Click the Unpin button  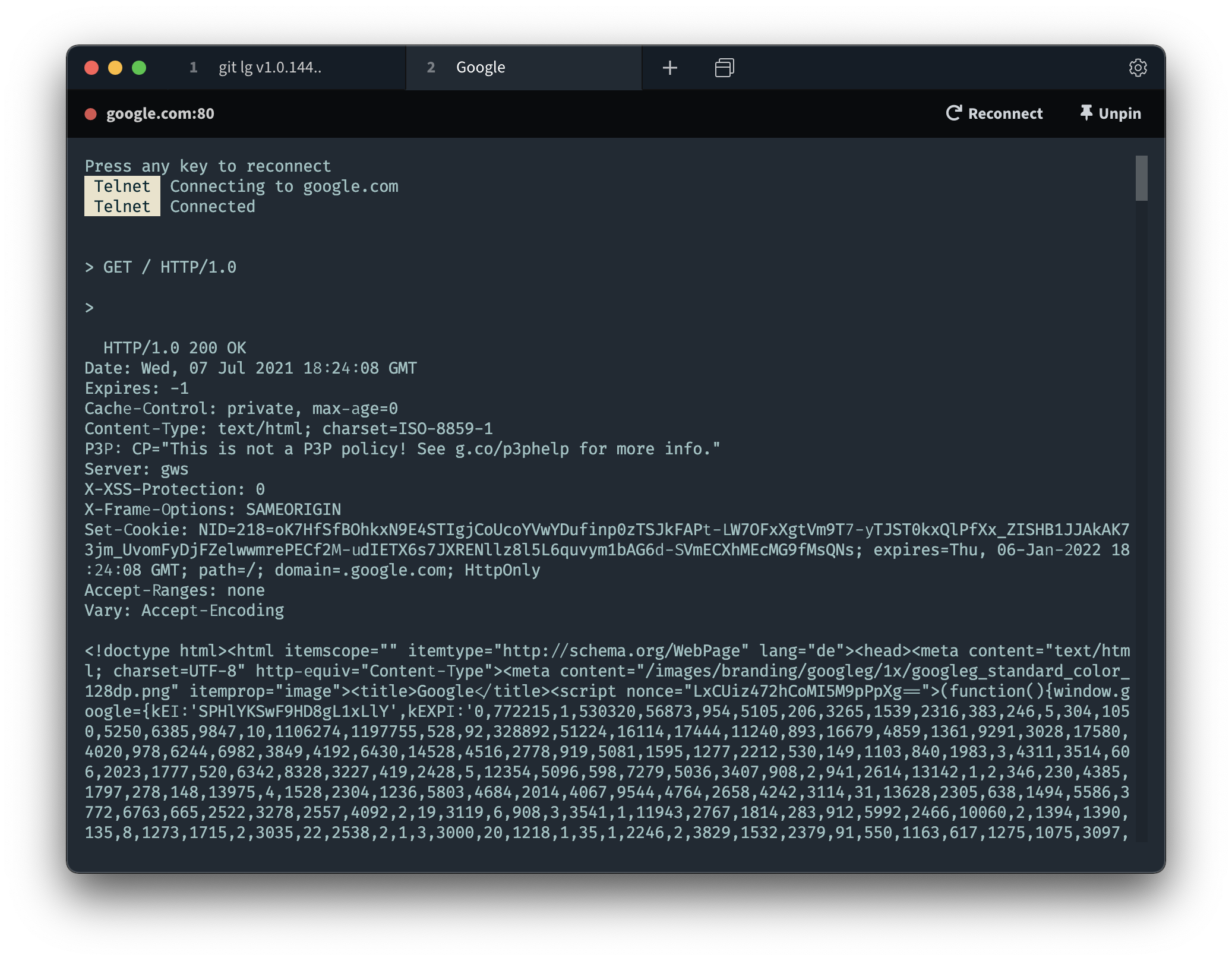tap(1110, 113)
